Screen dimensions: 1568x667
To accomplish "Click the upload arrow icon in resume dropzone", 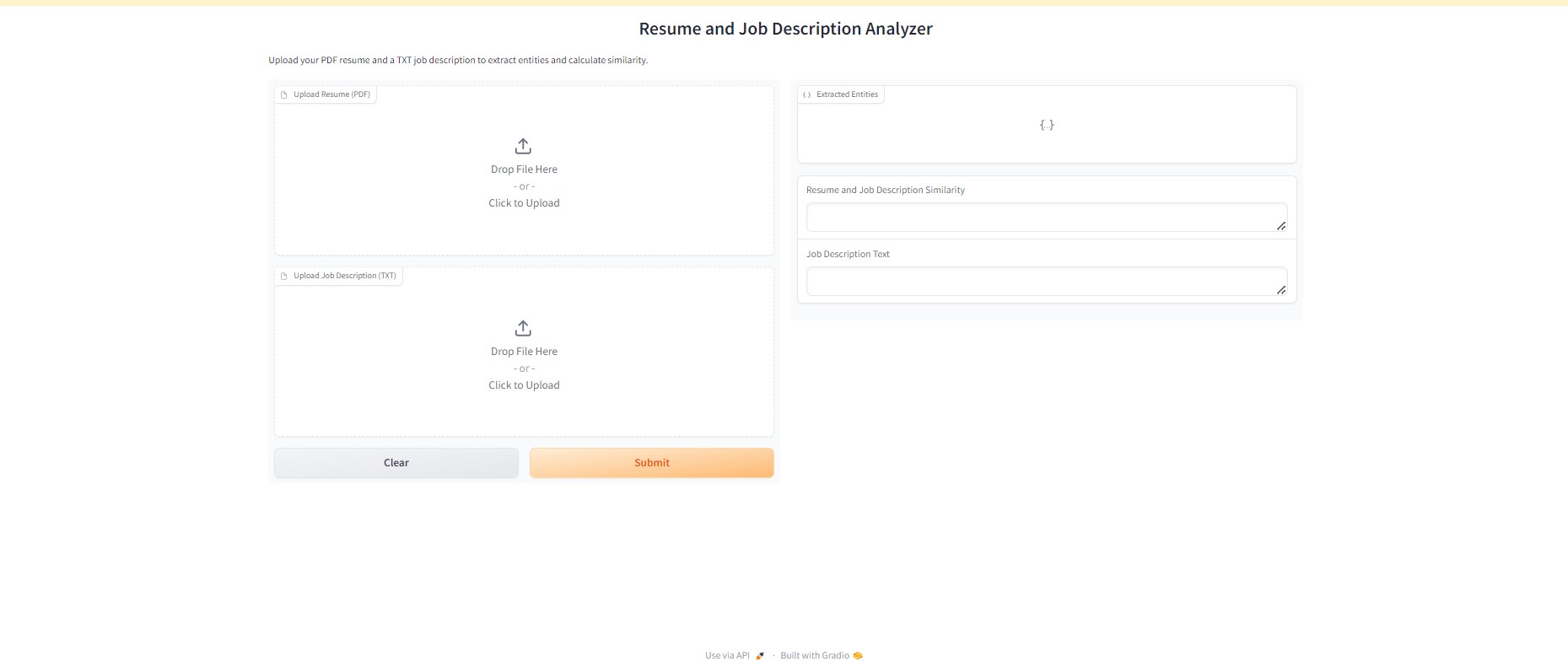I will tap(523, 146).
